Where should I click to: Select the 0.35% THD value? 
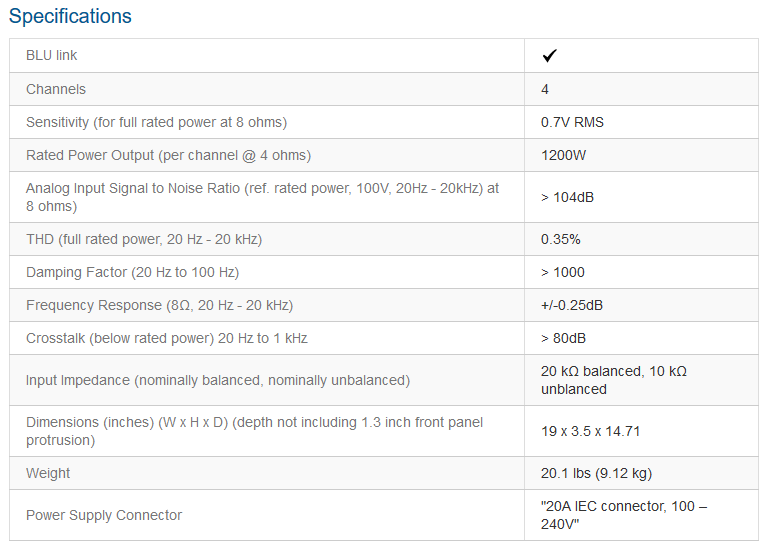[x=560, y=240]
